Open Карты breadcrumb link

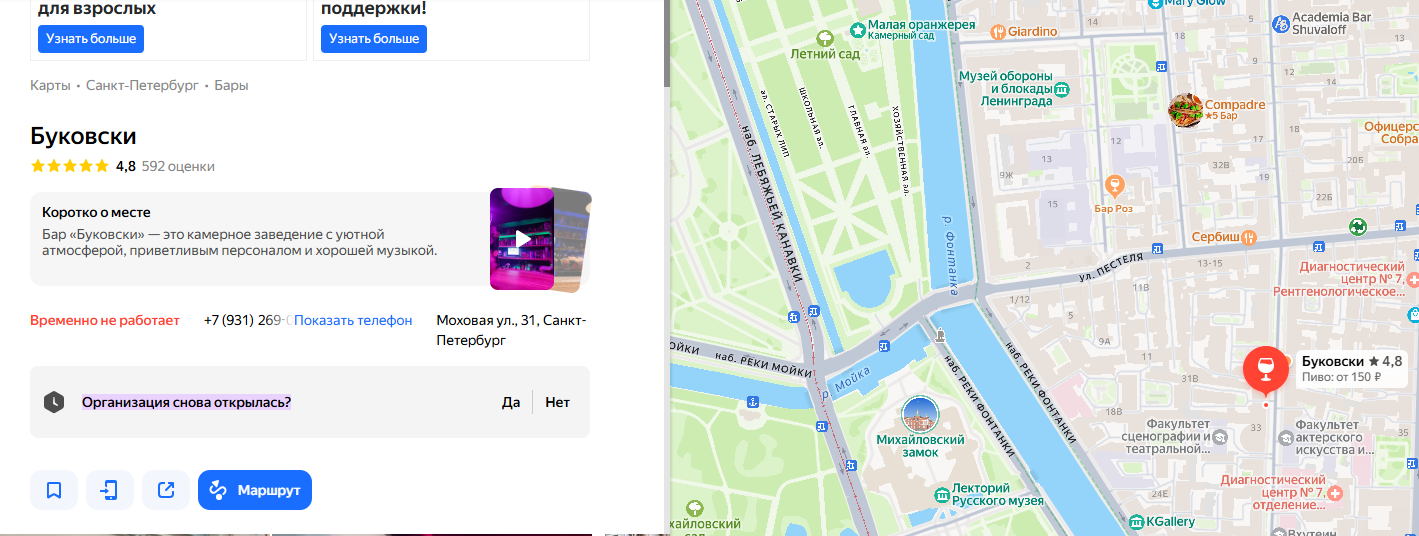pyautogui.click(x=50, y=85)
